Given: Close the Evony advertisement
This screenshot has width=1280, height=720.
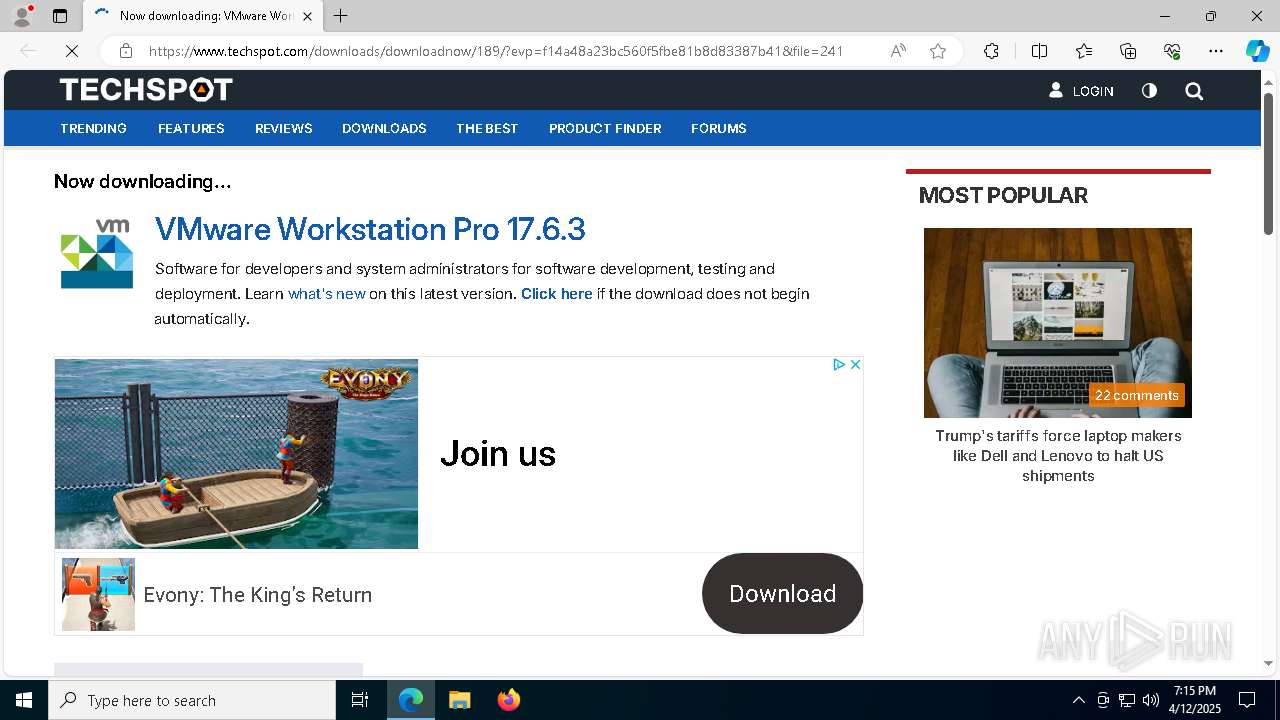Looking at the screenshot, I should [x=856, y=365].
